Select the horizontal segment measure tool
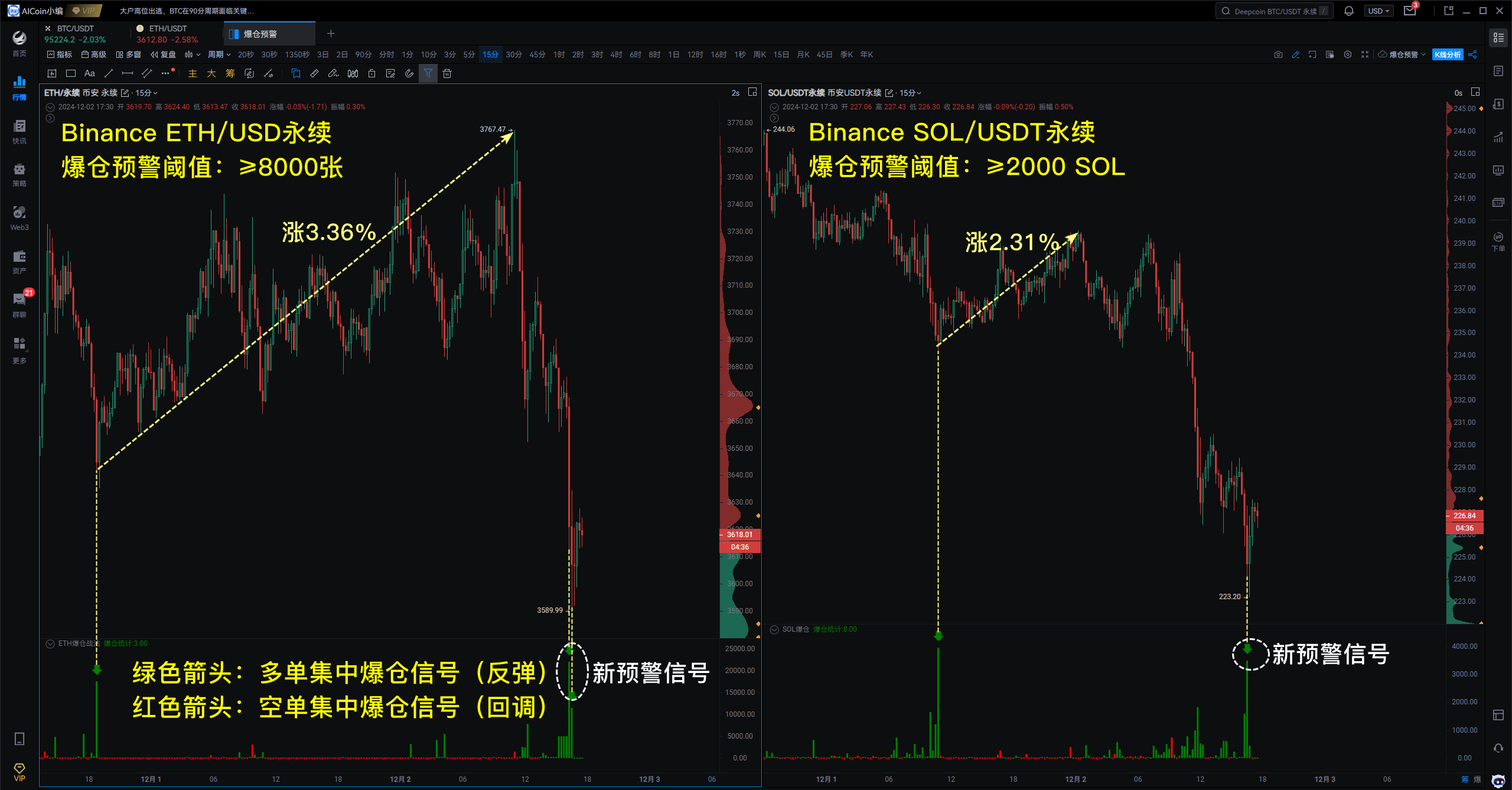This screenshot has height=790, width=1512. 127,73
